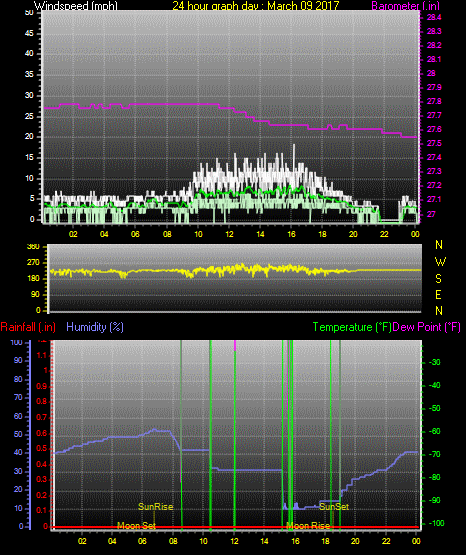The height and width of the screenshot is (555, 466).
Task: Click the bottom compass letter "N"
Action: [439, 310]
